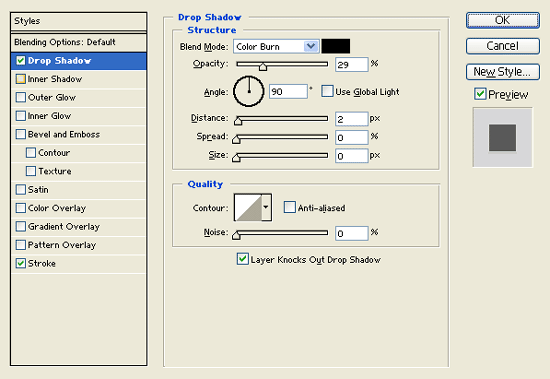Open the black shadow color swatch

click(336, 46)
